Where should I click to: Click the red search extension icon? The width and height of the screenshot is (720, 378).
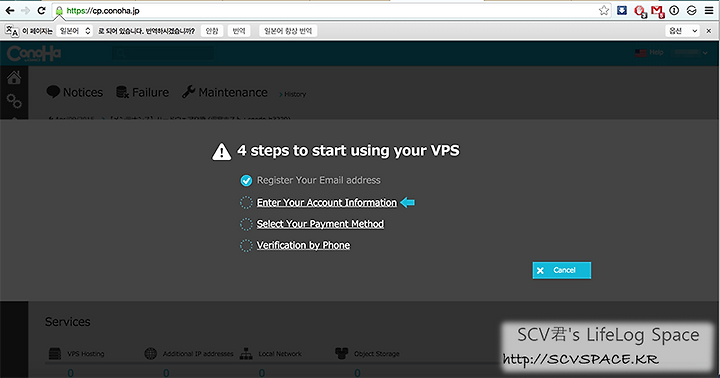pyautogui.click(x=640, y=11)
